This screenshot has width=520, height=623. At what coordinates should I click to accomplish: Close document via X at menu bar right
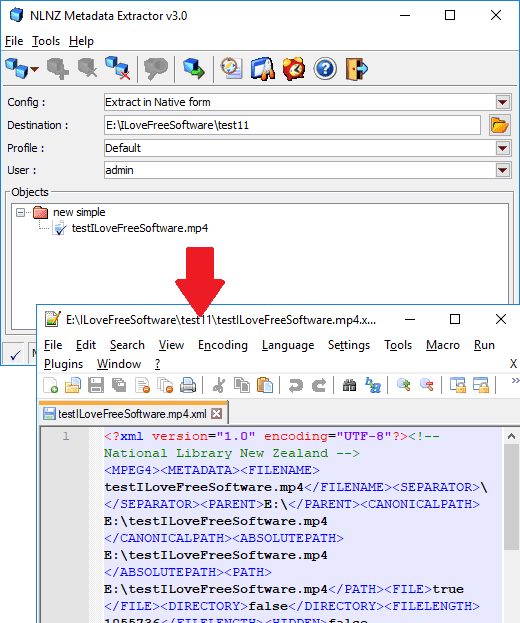pyautogui.click(x=513, y=364)
